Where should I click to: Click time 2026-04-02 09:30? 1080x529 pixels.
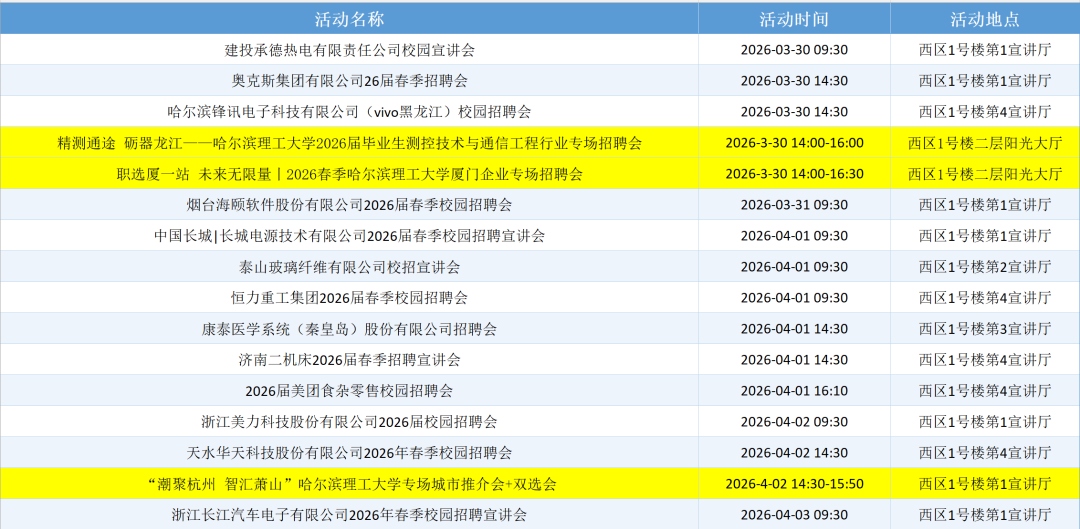[x=794, y=422]
